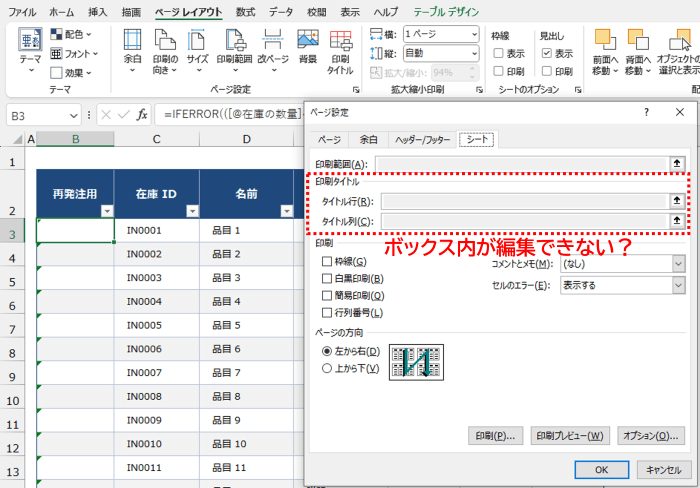Click the confirm checkmark icon in formula bar
Image resolution: width=700 pixels, height=488 pixels.
click(x=124, y=115)
